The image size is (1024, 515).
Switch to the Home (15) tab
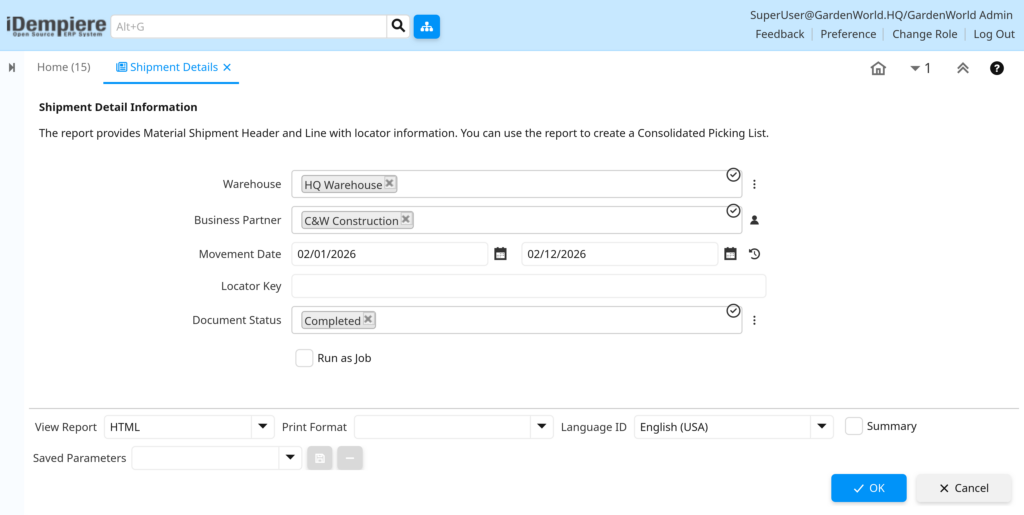click(x=63, y=67)
